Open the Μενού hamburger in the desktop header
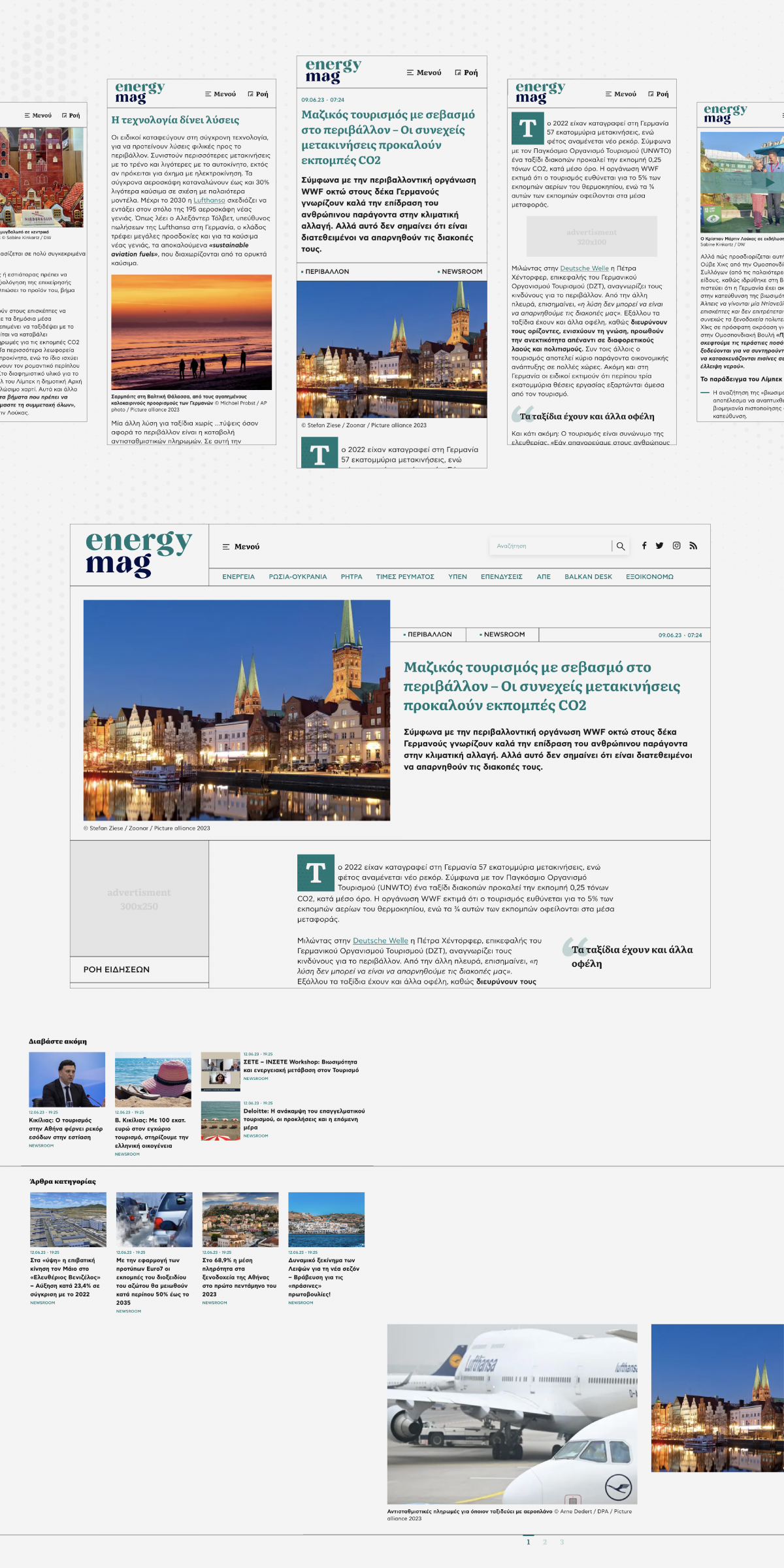784x1568 pixels. tap(241, 547)
